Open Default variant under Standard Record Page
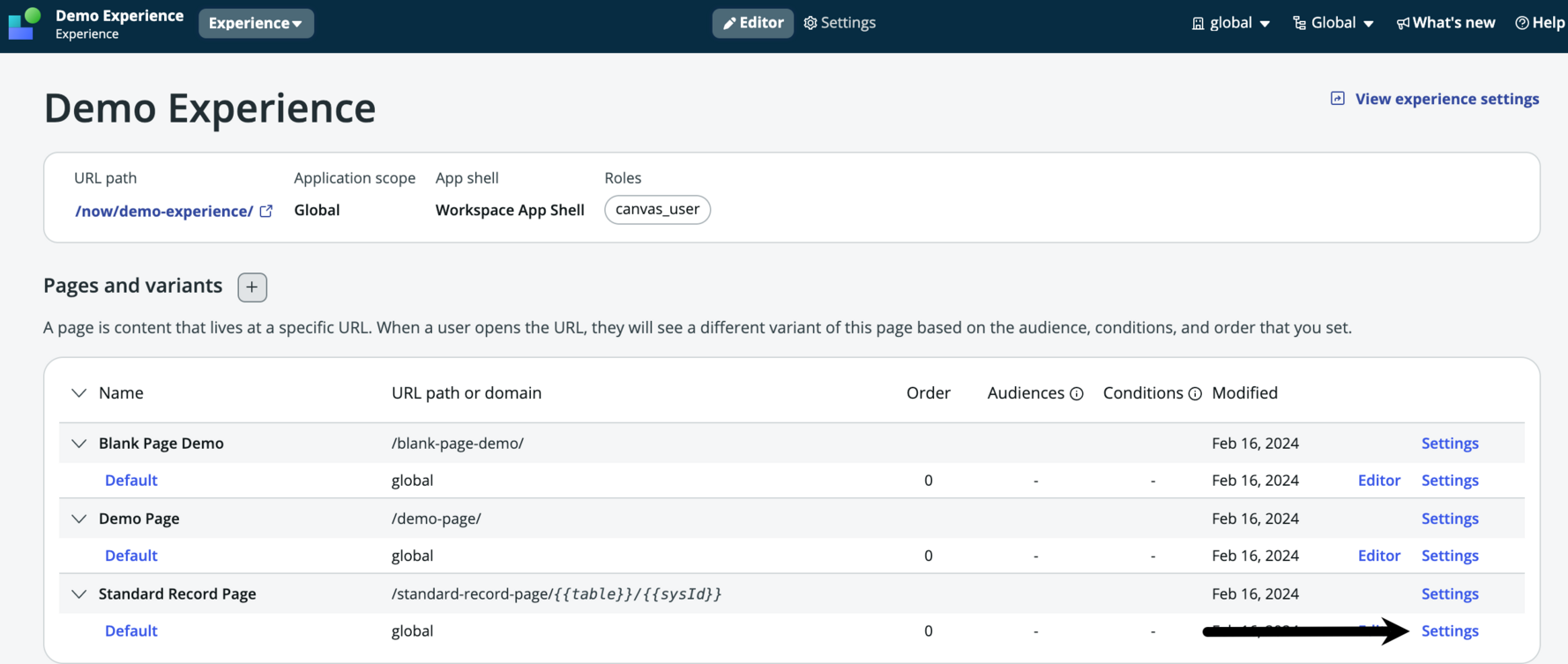The height and width of the screenshot is (664, 1568). (131, 631)
